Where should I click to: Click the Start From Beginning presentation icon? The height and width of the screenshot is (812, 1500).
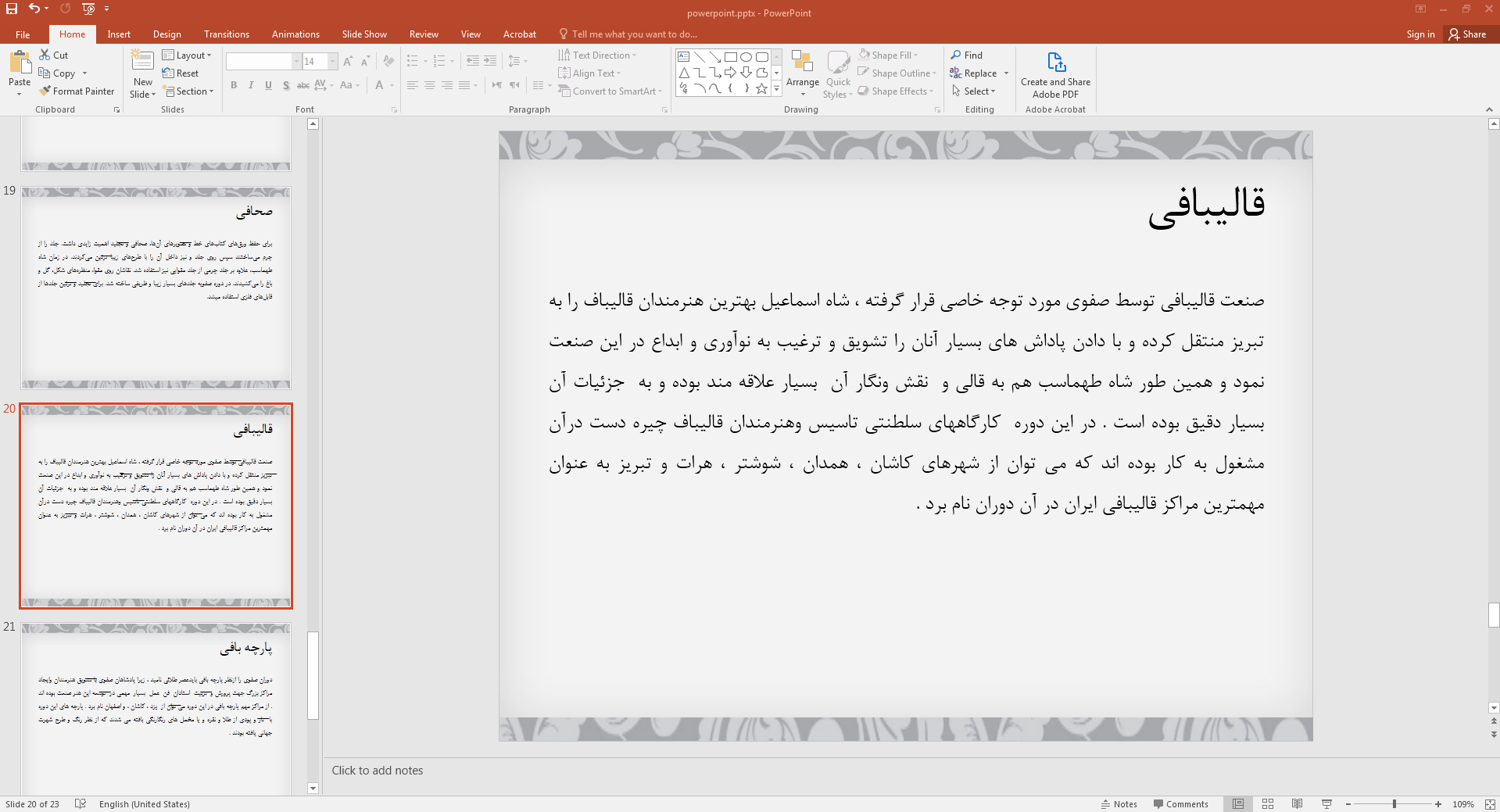[x=88, y=9]
